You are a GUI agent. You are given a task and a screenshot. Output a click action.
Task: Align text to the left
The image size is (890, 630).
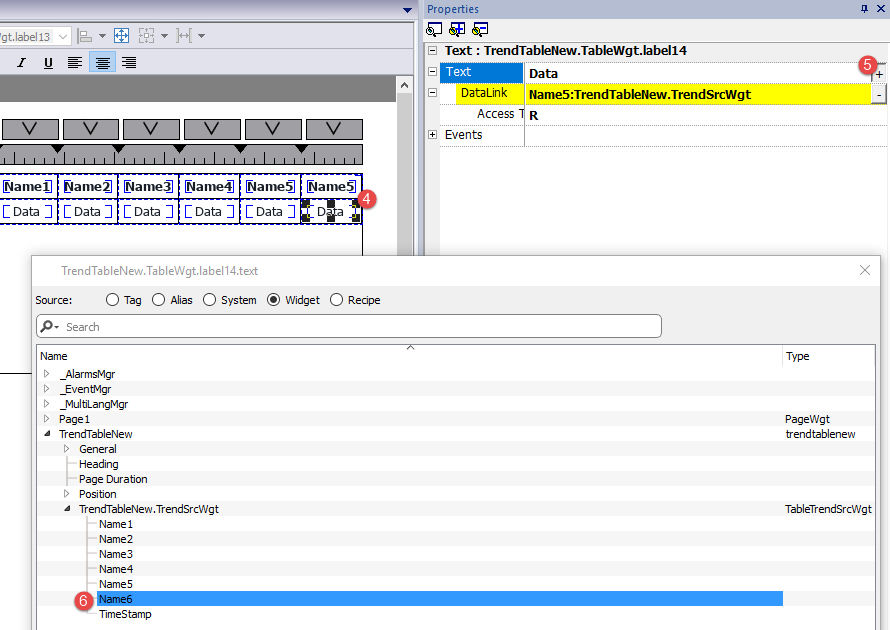[75, 63]
